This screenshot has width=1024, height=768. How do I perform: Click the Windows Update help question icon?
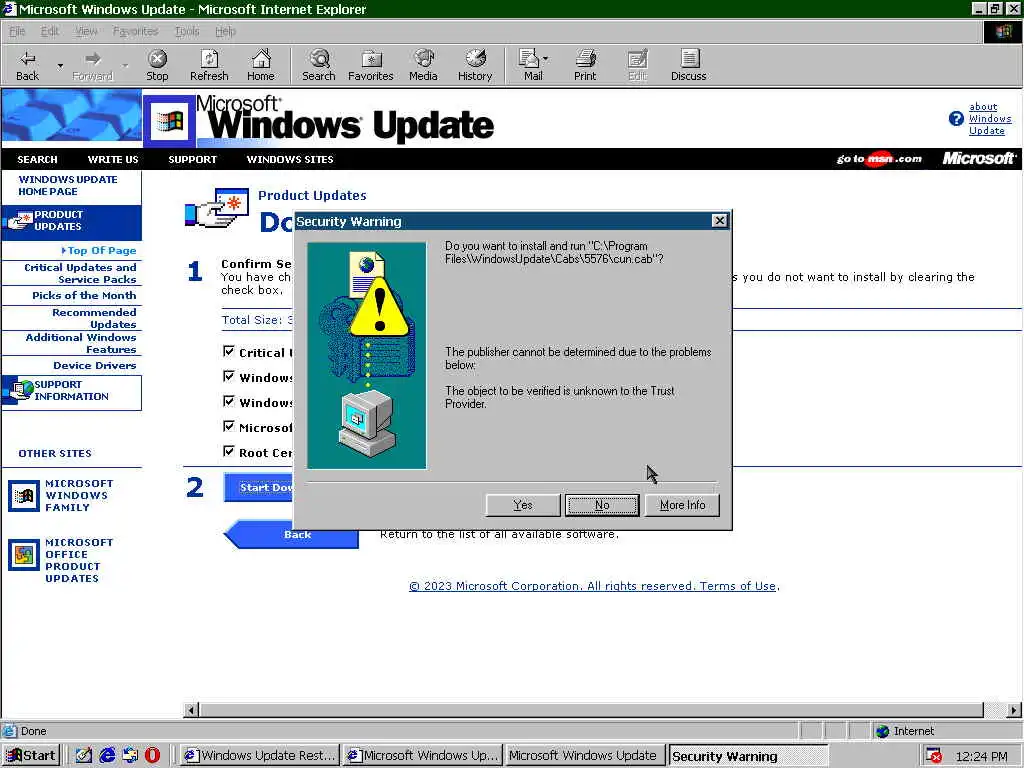click(955, 119)
